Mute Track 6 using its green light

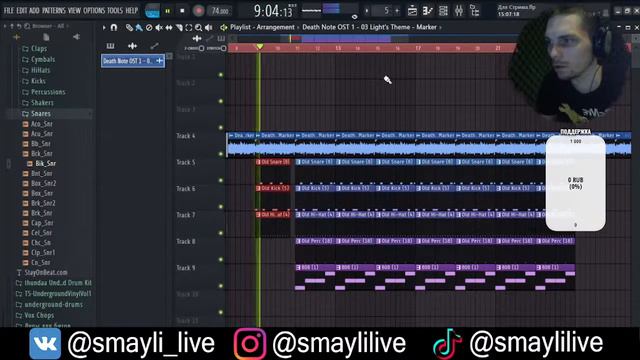[x=221, y=207]
